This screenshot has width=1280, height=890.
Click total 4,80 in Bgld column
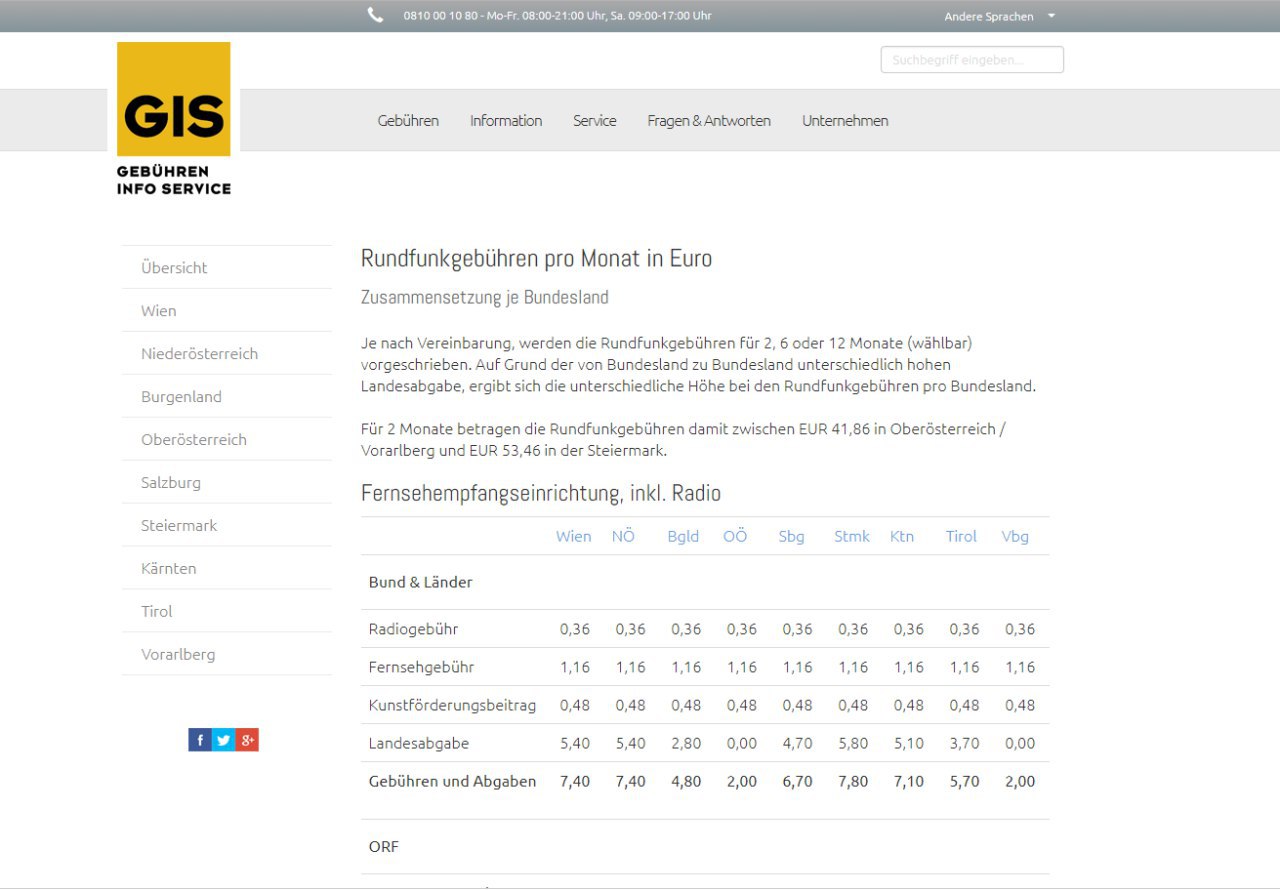click(686, 781)
